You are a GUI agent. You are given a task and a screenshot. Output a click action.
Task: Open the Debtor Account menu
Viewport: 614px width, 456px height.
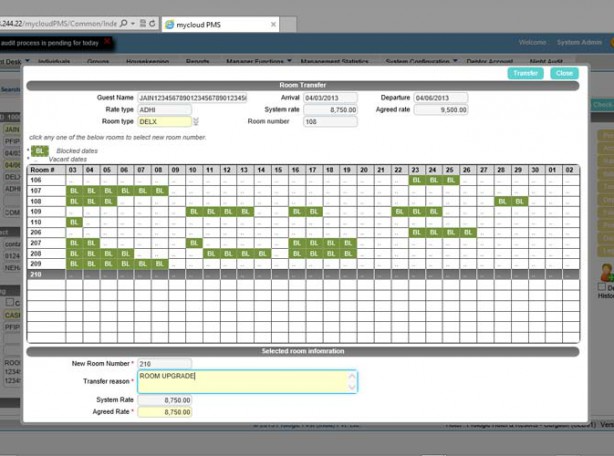click(x=489, y=61)
